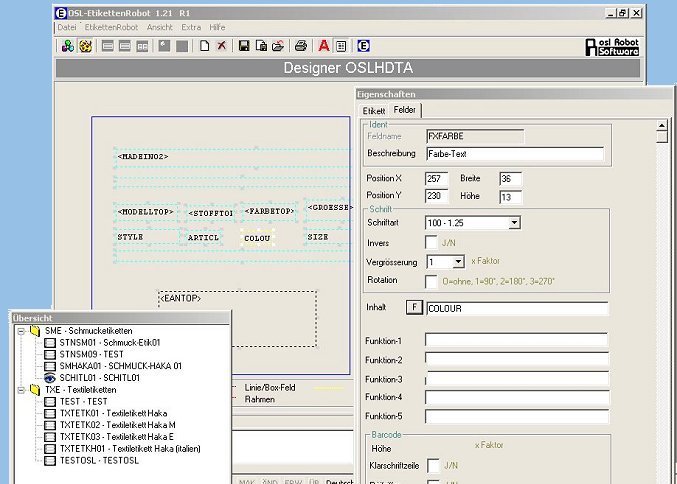Click the blue E logo toolbar icon
Viewport: 677px width, 484px height.
364,46
